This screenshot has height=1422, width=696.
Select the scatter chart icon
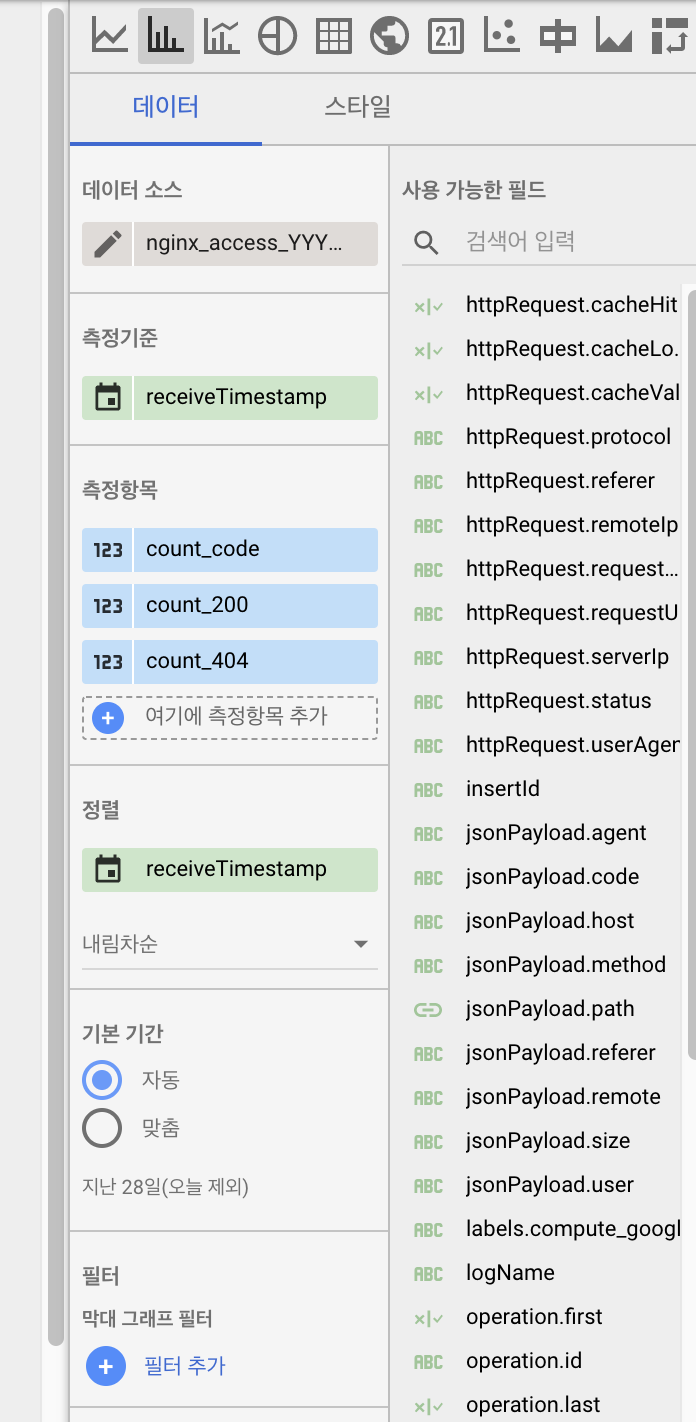click(501, 36)
